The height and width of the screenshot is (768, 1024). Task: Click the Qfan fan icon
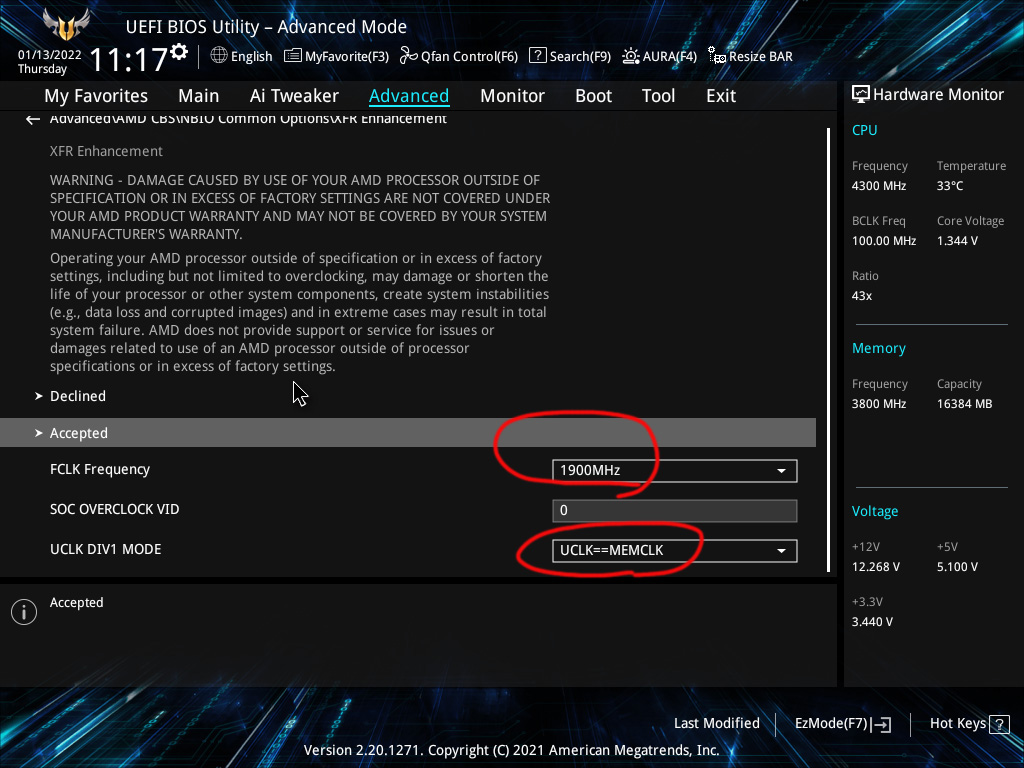(408, 56)
